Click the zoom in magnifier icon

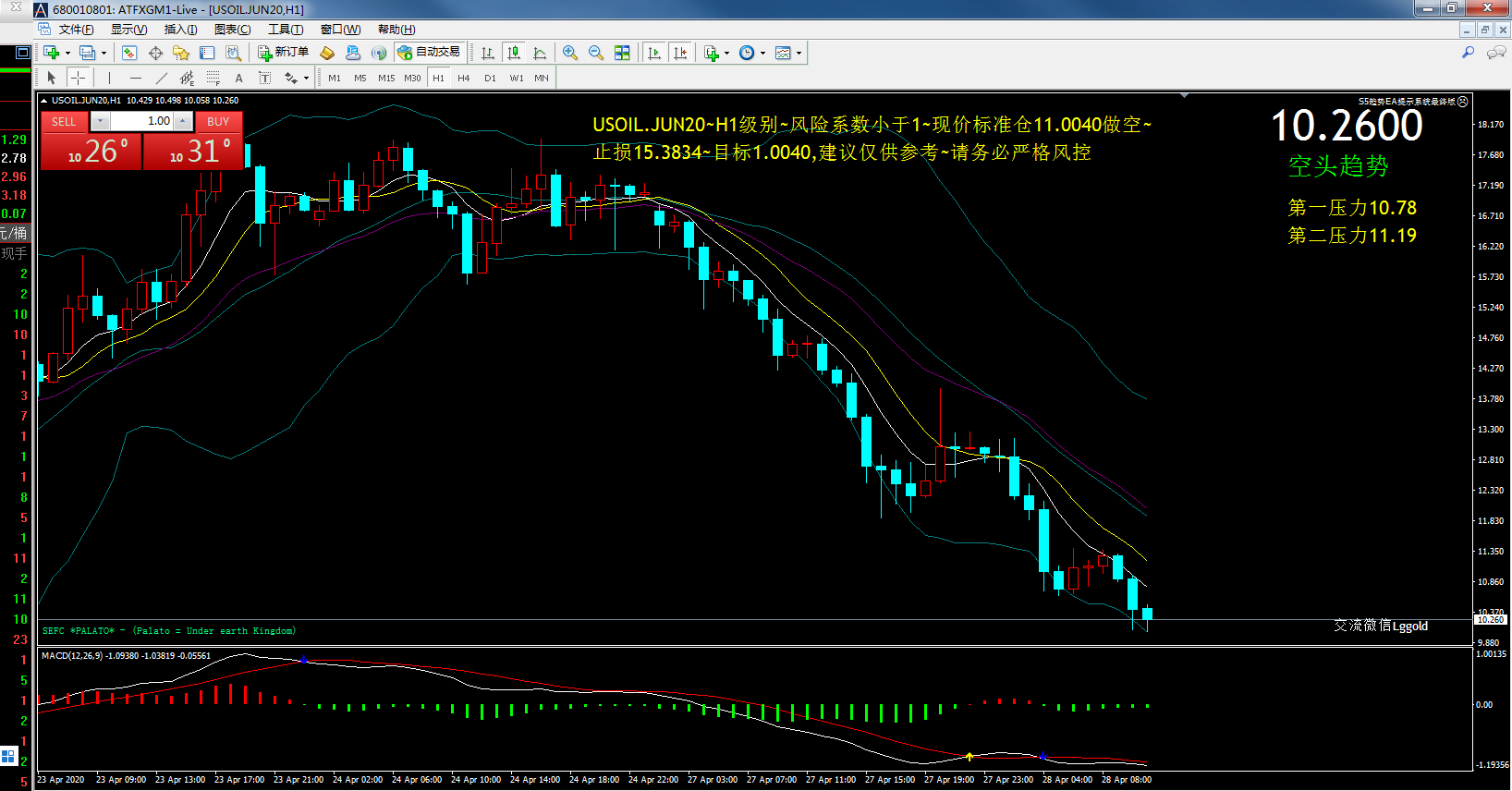click(570, 53)
